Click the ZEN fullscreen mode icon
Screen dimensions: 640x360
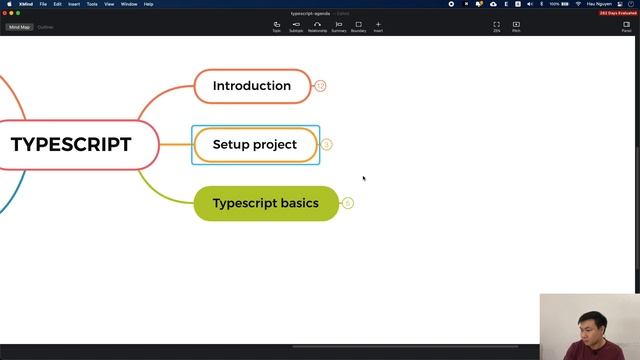click(x=496, y=27)
